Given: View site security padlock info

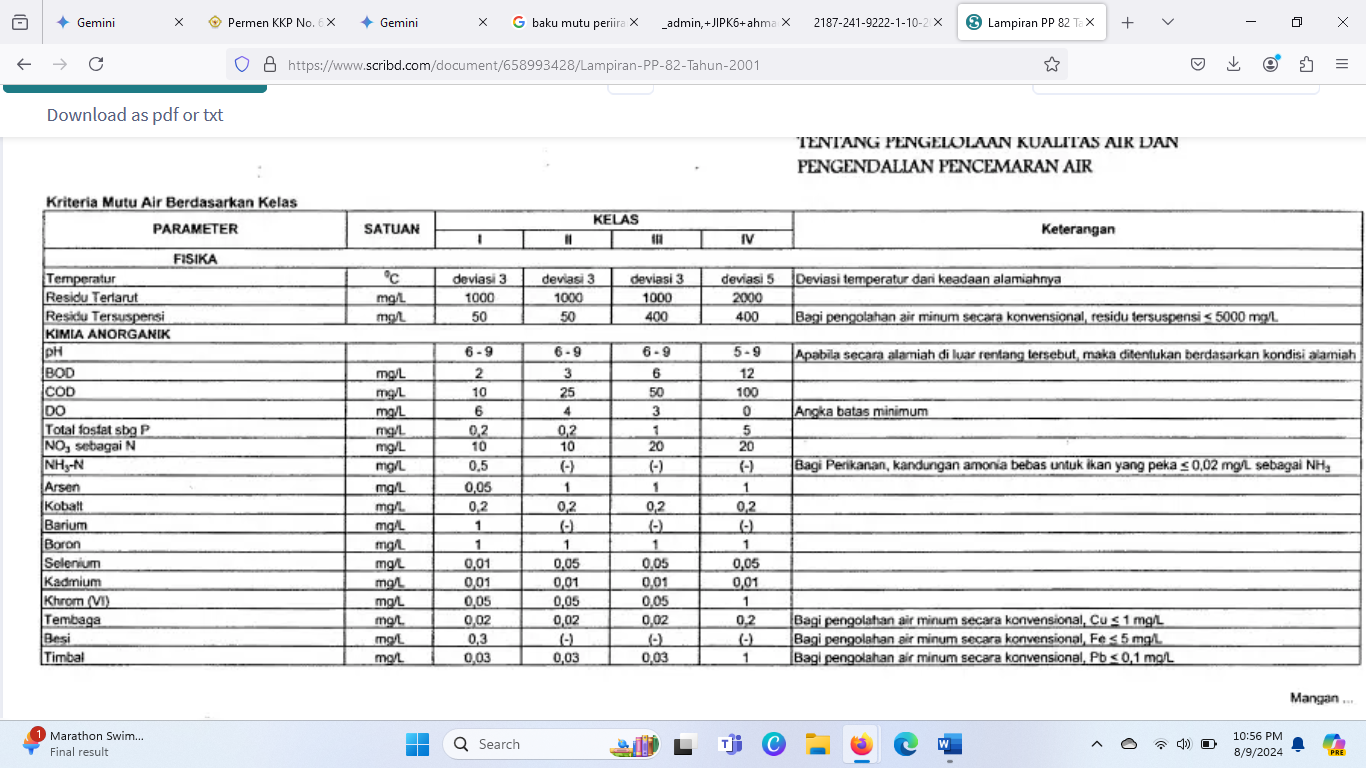Looking at the screenshot, I should (x=269, y=64).
